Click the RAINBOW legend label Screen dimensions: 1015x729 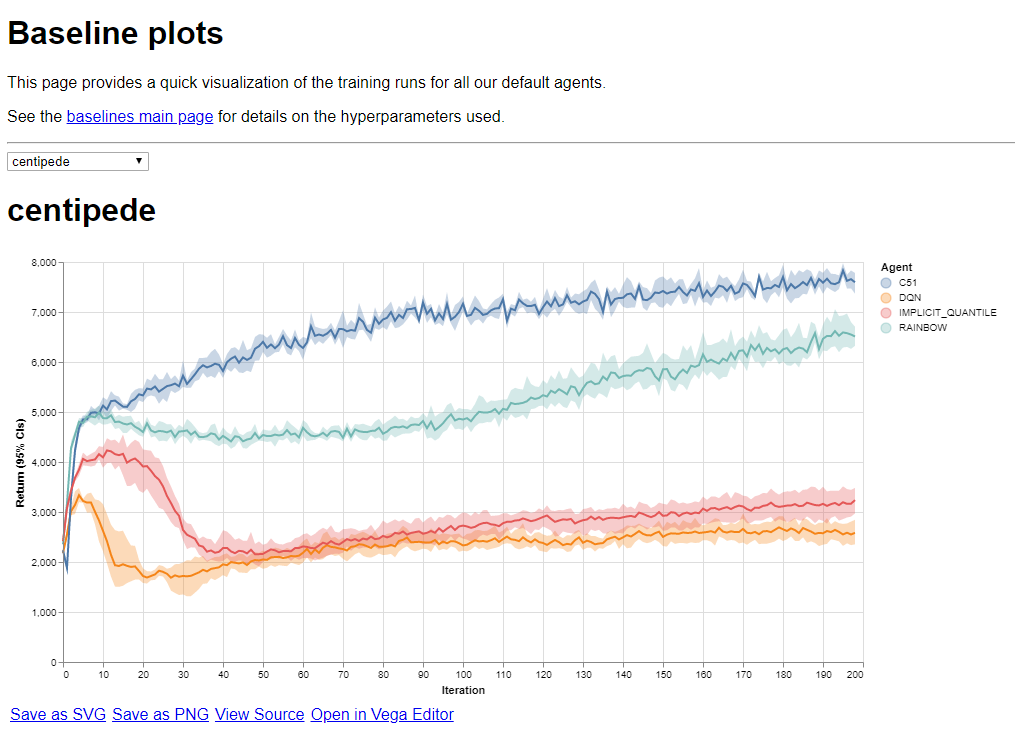(x=922, y=328)
